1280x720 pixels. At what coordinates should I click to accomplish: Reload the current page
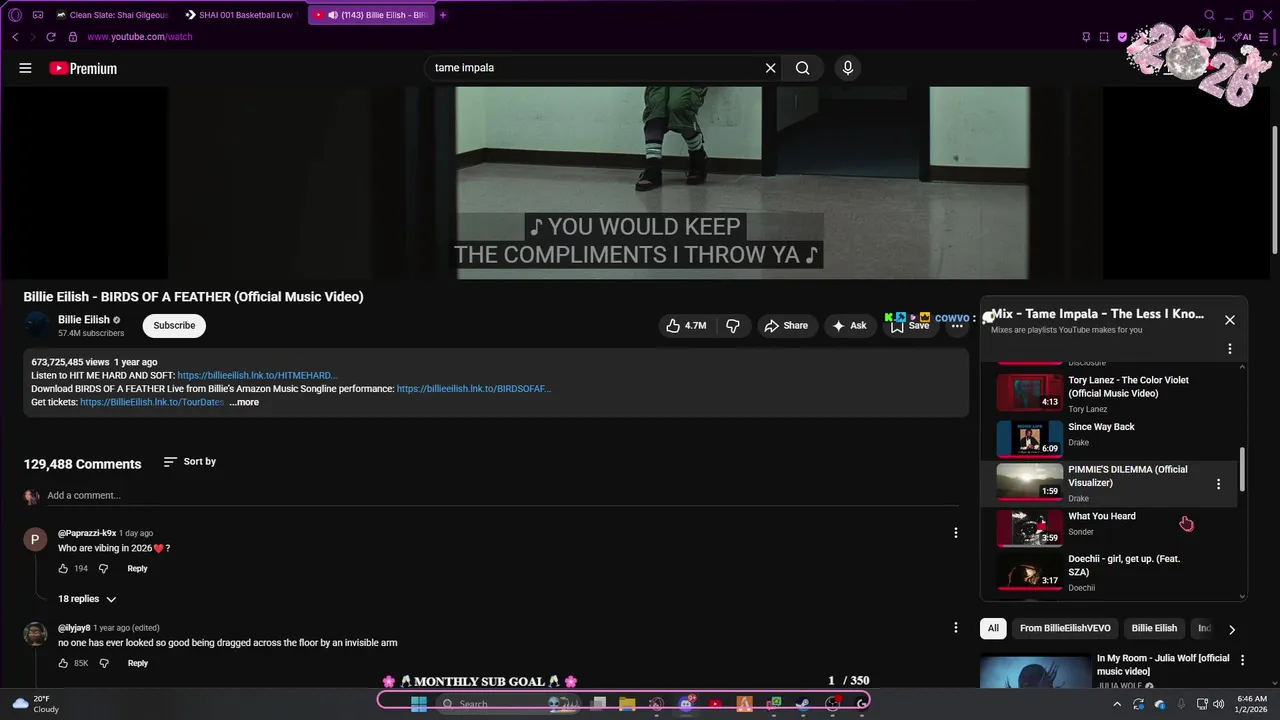click(51, 37)
